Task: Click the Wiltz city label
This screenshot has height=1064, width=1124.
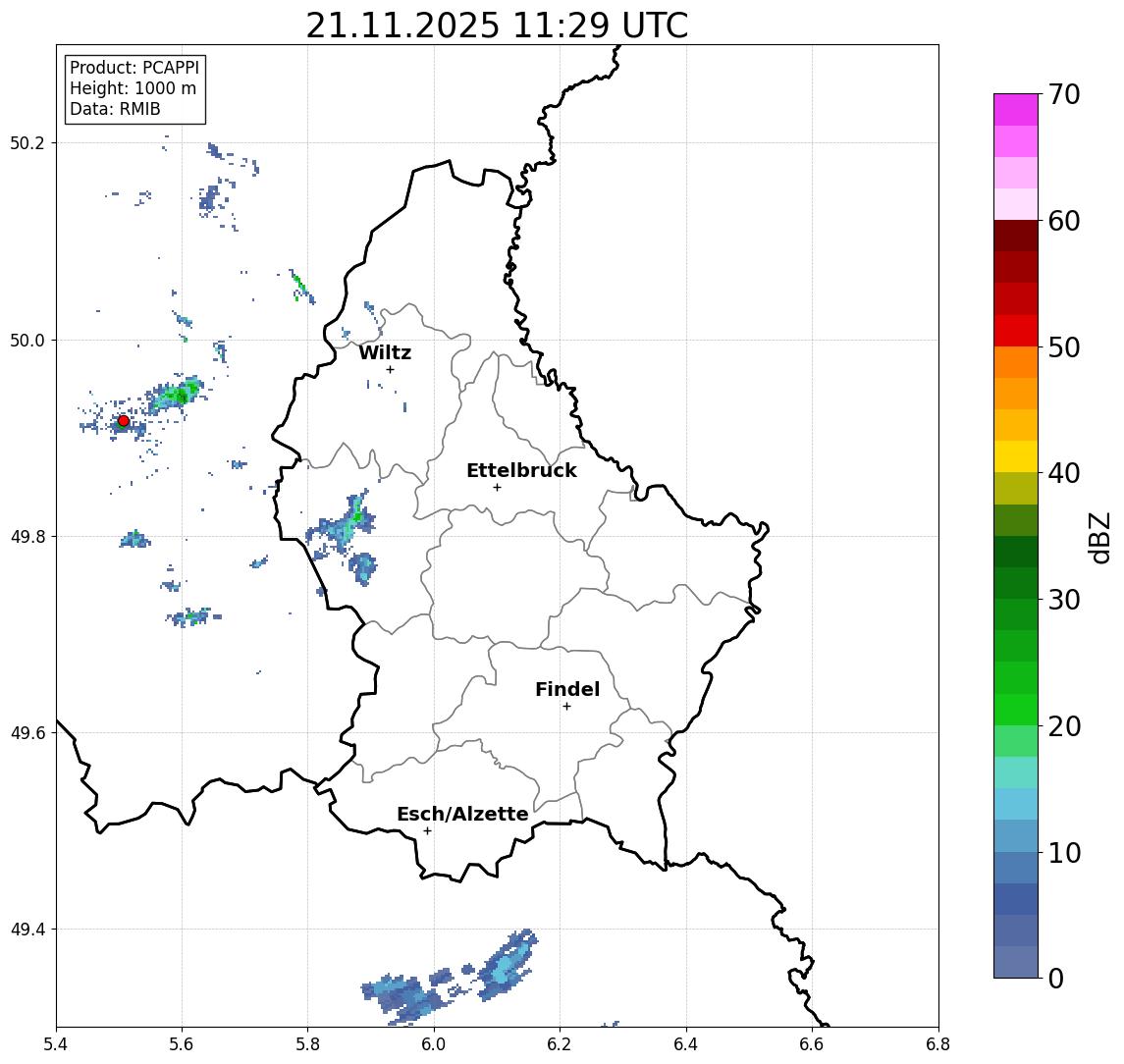Action: (x=385, y=352)
